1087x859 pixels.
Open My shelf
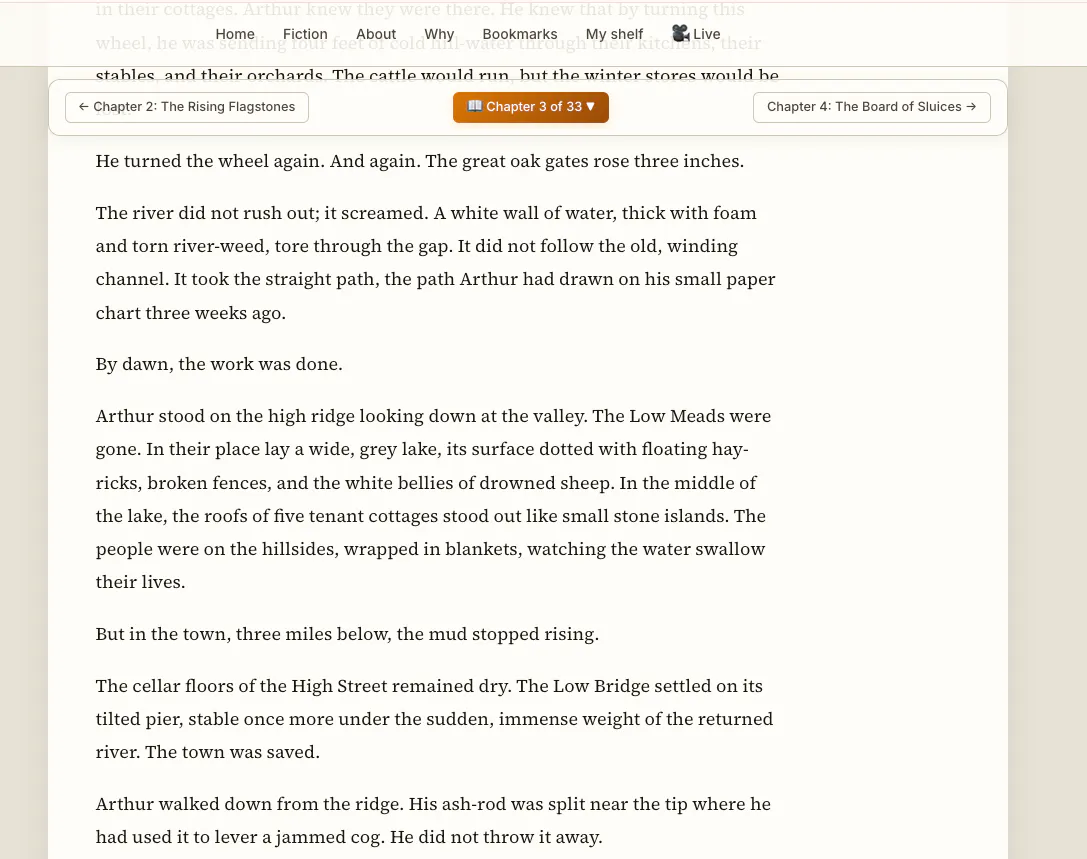click(x=614, y=34)
